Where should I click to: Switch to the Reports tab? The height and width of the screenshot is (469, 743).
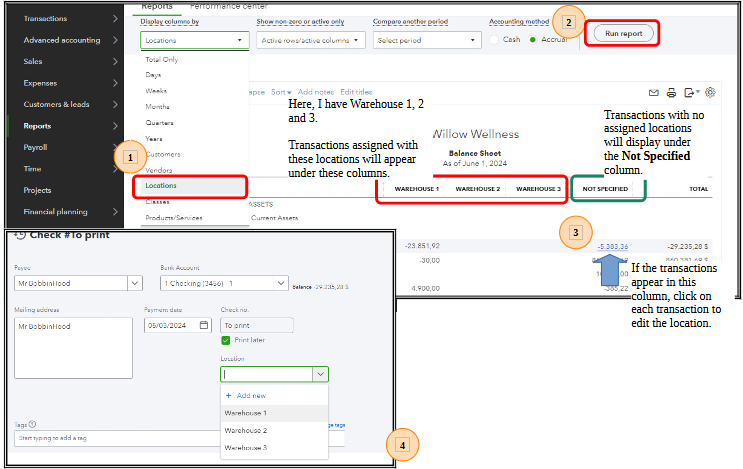(157, 7)
